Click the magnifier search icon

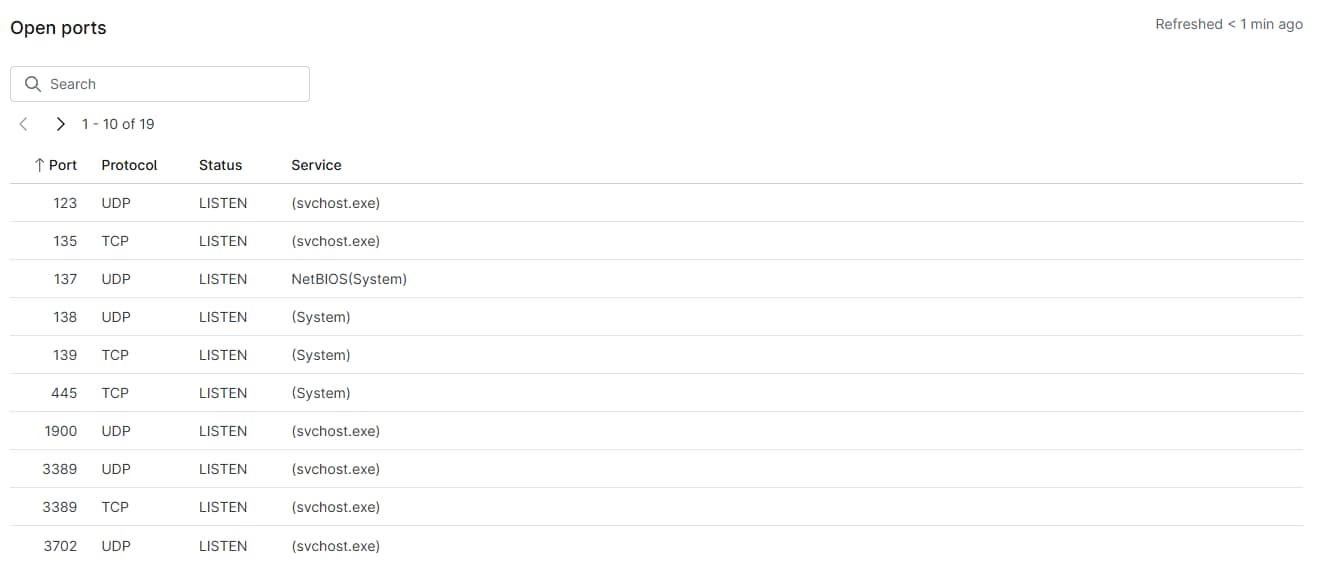coord(33,84)
